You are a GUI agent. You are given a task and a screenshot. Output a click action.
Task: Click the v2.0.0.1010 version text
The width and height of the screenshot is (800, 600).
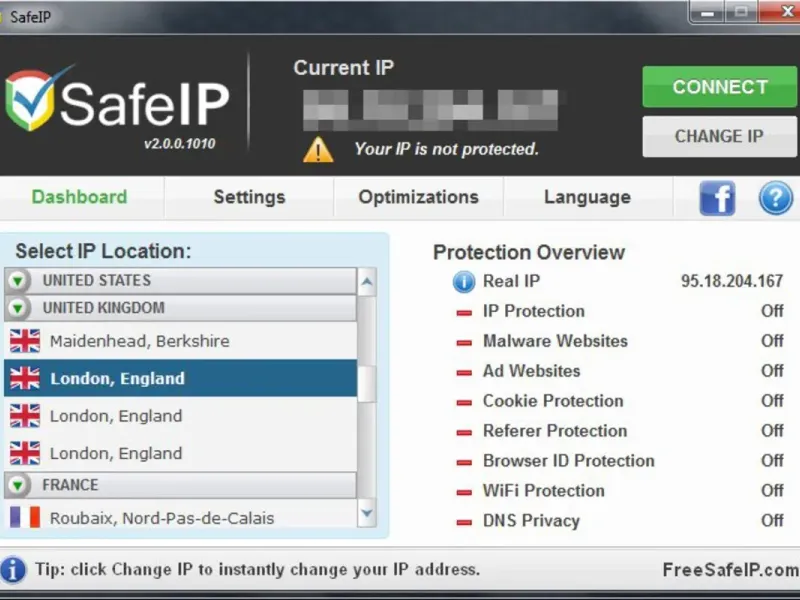tap(180, 143)
